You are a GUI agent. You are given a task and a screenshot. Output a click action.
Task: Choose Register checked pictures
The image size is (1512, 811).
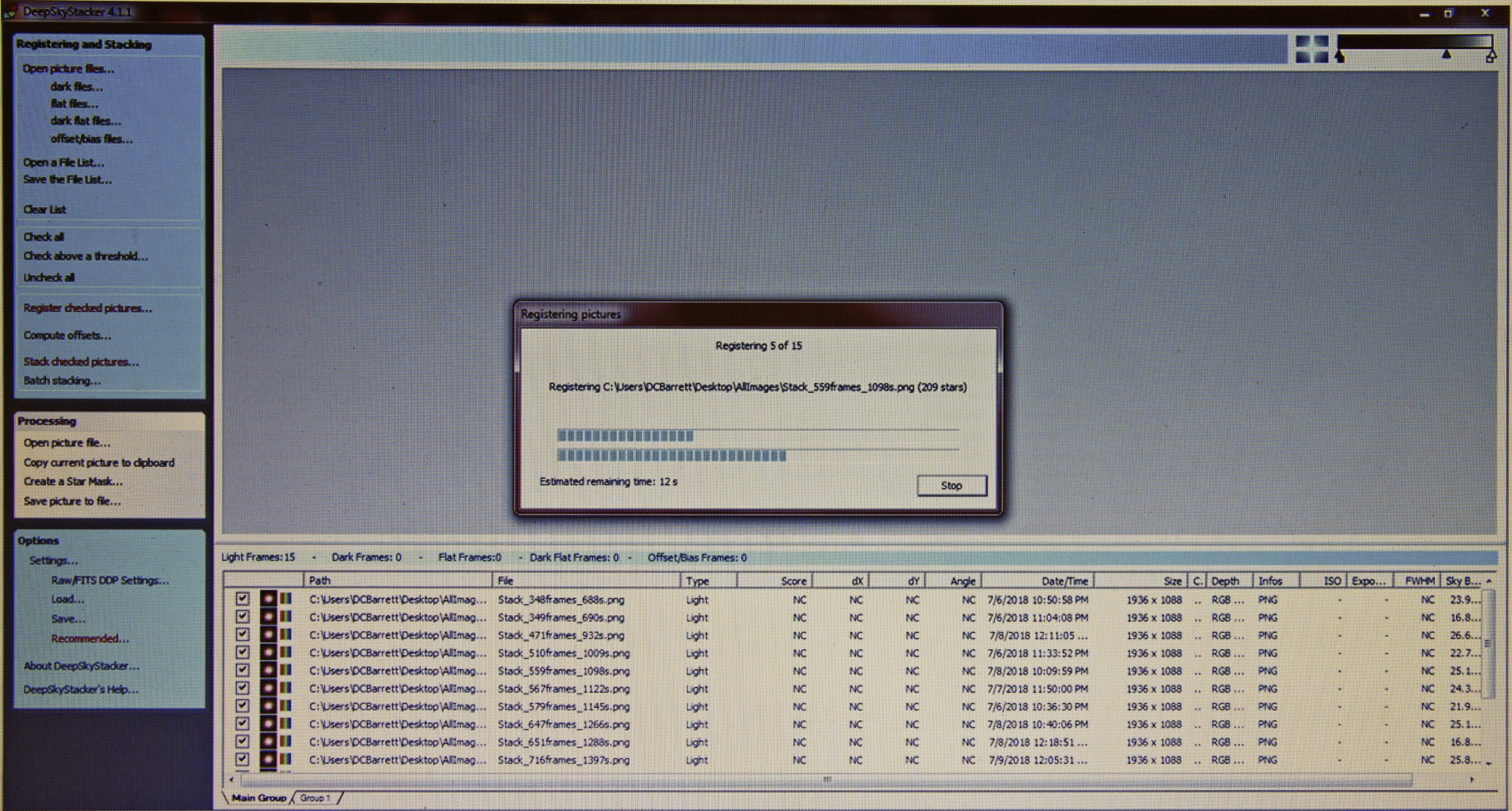[x=88, y=308]
